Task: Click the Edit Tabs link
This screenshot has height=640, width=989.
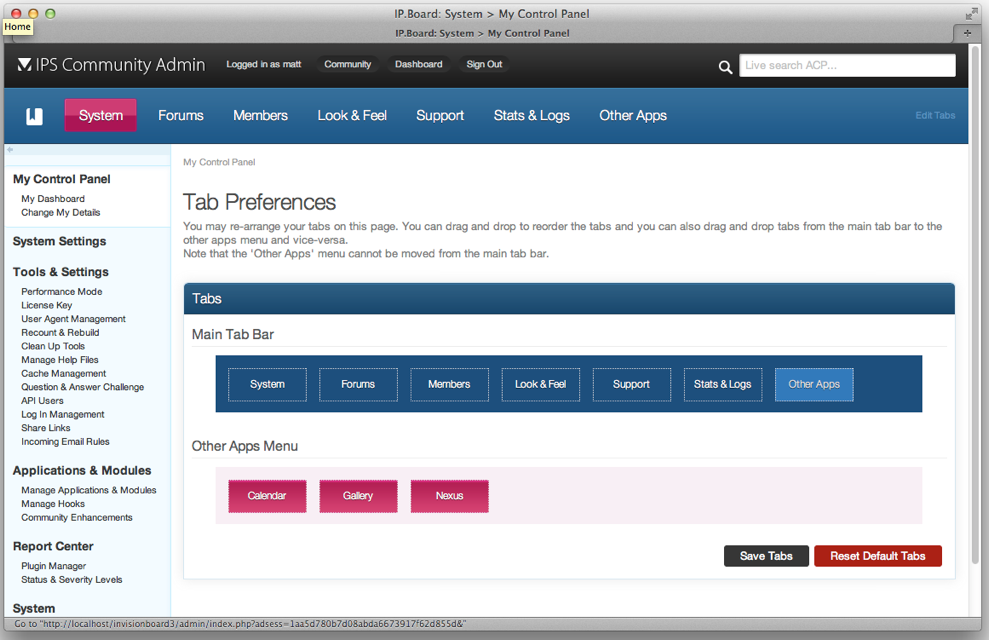Action: (x=935, y=115)
